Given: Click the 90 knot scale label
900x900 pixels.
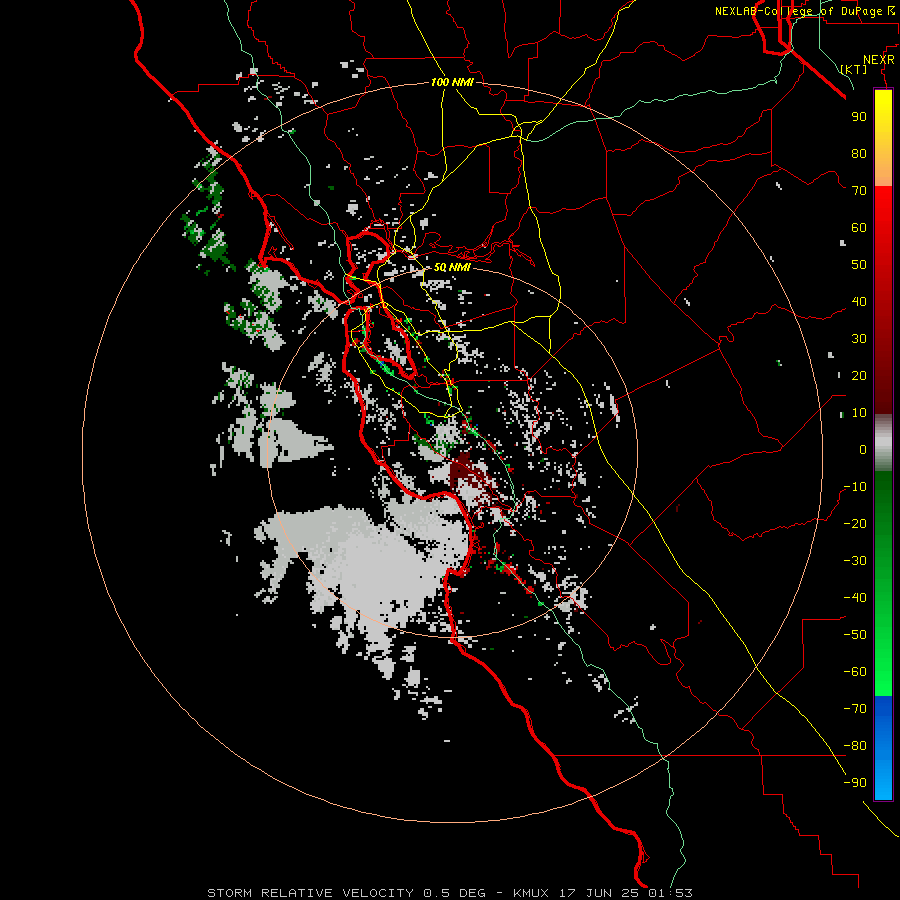Looking at the screenshot, I should coord(859,117).
